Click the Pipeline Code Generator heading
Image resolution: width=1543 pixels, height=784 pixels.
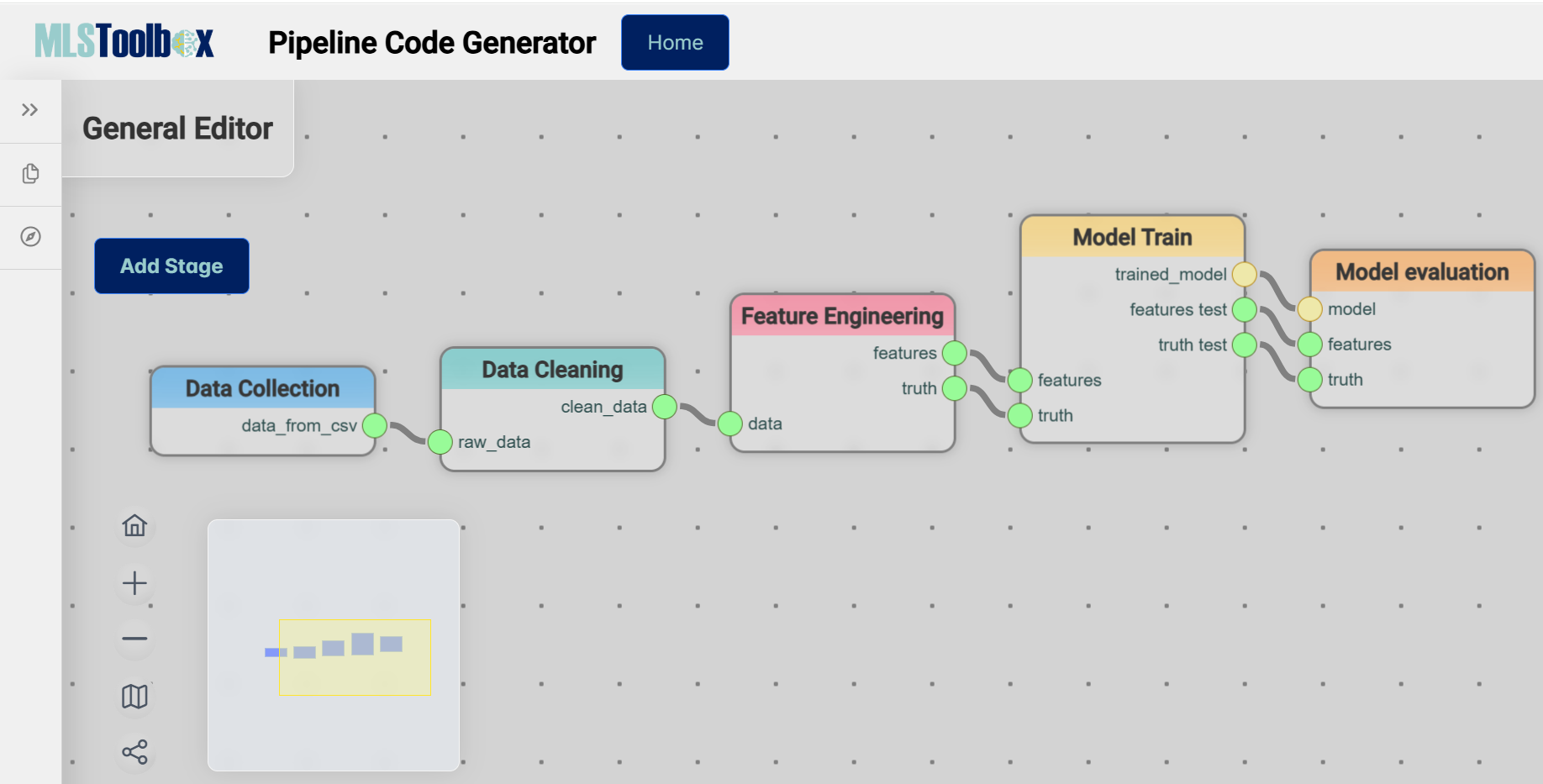coord(432,43)
